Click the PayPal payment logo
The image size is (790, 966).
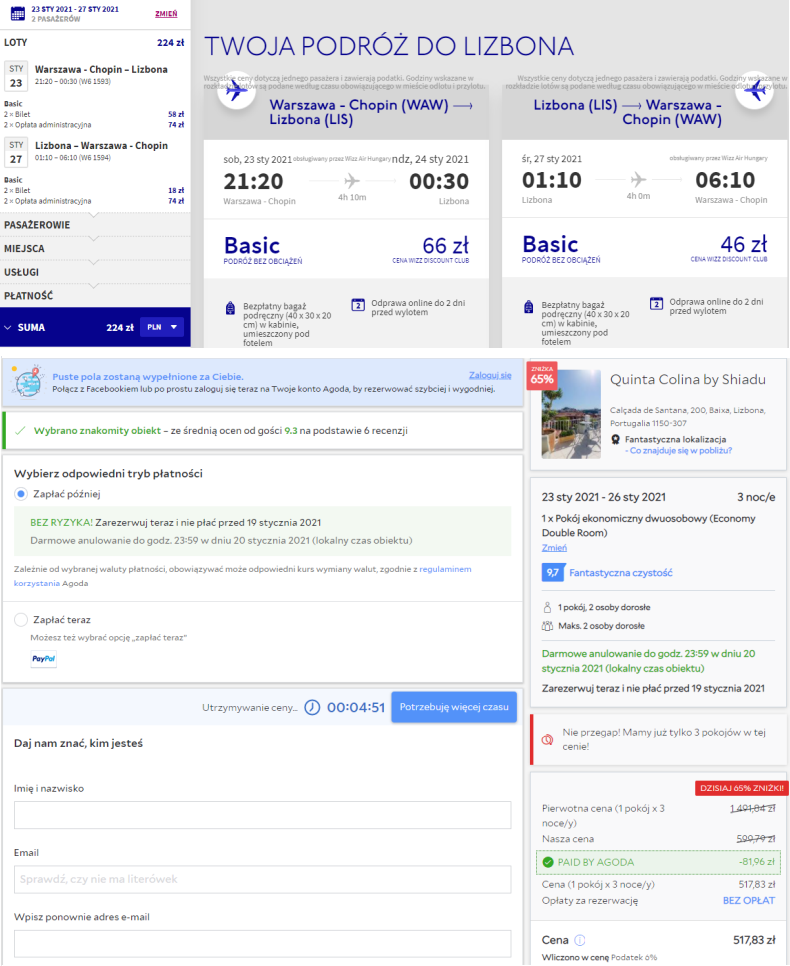click(44, 659)
